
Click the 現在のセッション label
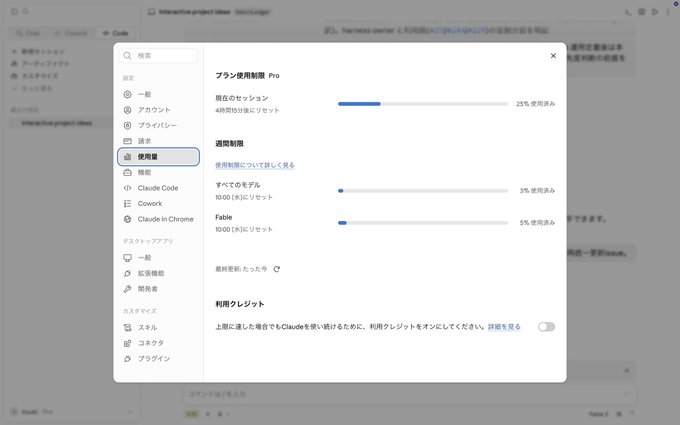pos(242,98)
